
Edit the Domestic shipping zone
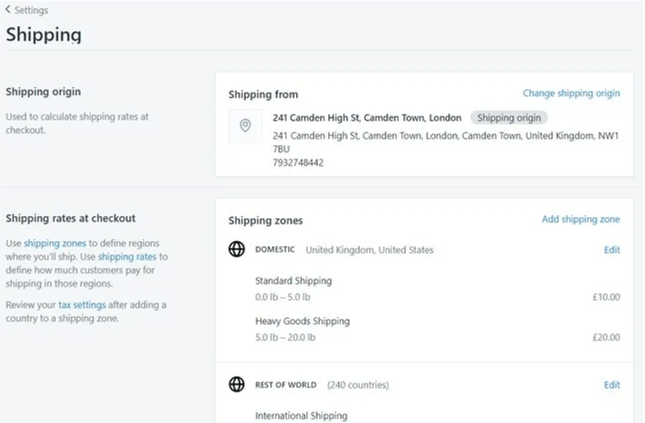(x=612, y=250)
